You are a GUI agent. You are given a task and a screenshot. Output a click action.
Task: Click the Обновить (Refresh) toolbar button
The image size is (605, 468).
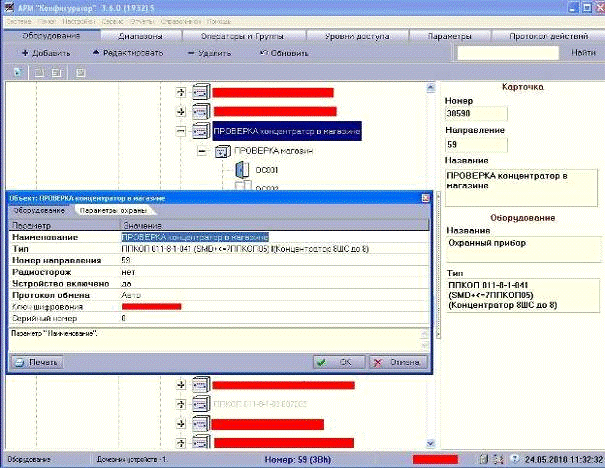(284, 52)
